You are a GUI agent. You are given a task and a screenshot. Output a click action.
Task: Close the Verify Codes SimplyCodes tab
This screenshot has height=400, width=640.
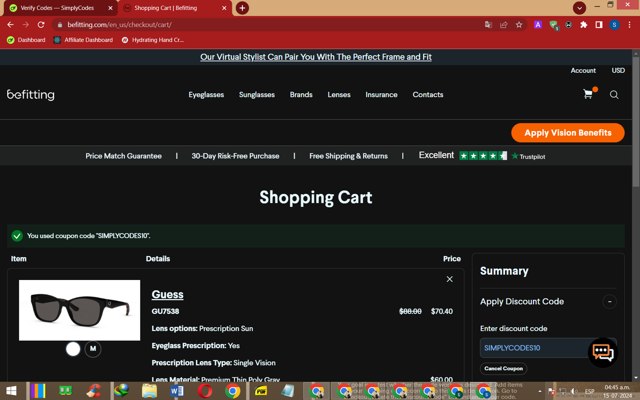tap(110, 8)
